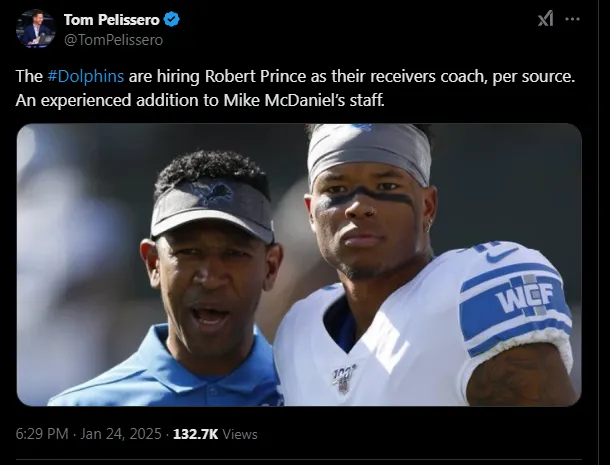Open Tom Pelissero's profile picture
Screen dimensions: 610x465
(35, 28)
